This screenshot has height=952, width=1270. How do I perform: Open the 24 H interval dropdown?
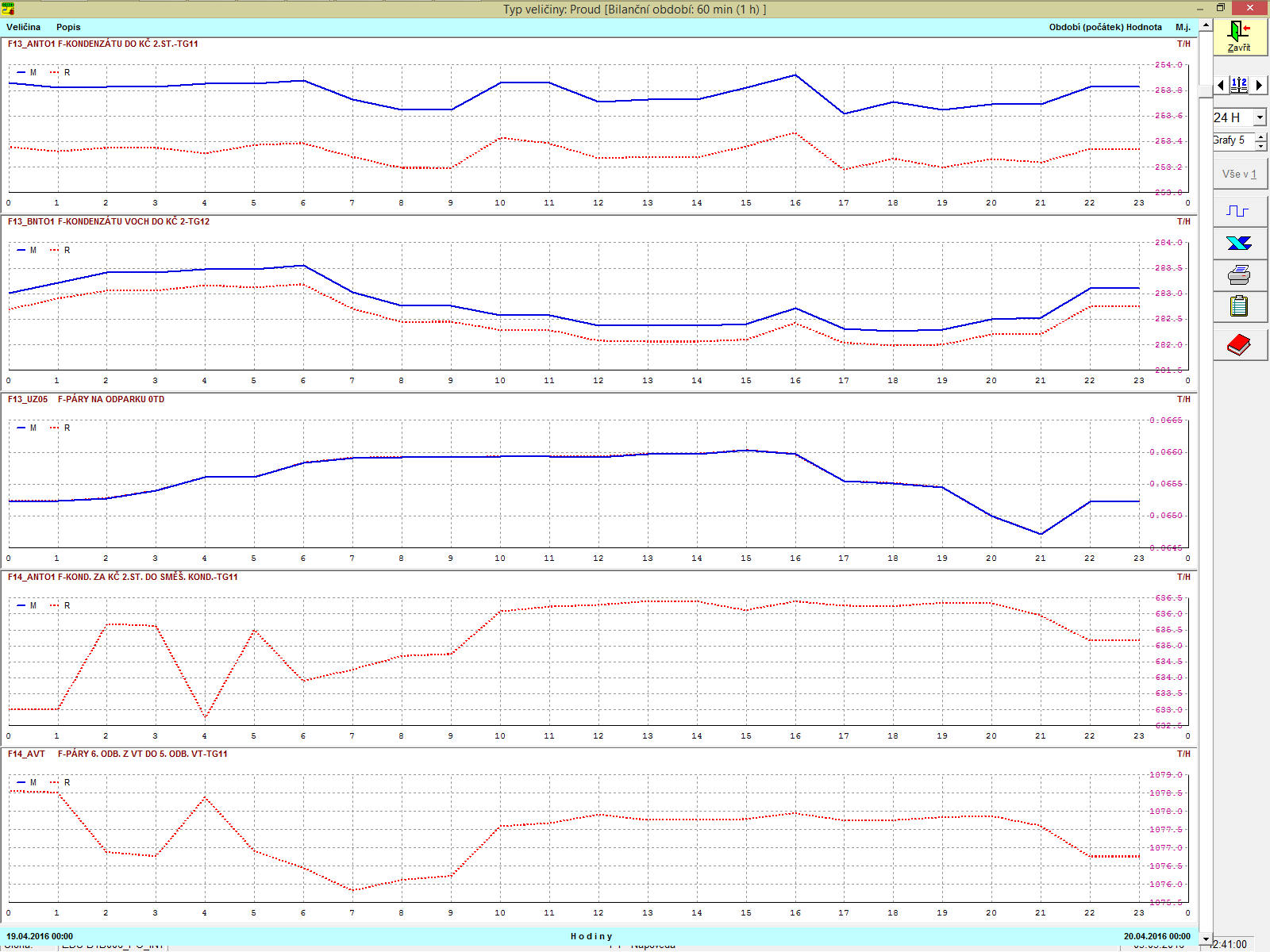point(1260,117)
